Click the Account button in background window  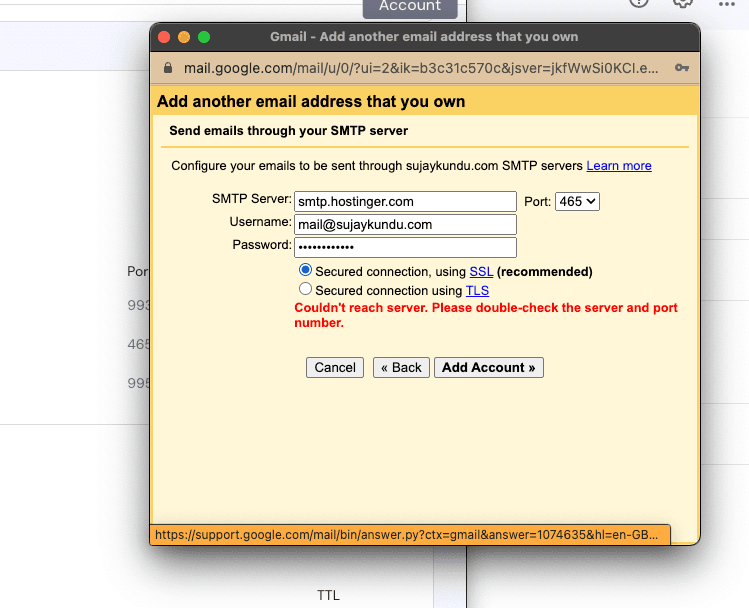410,7
